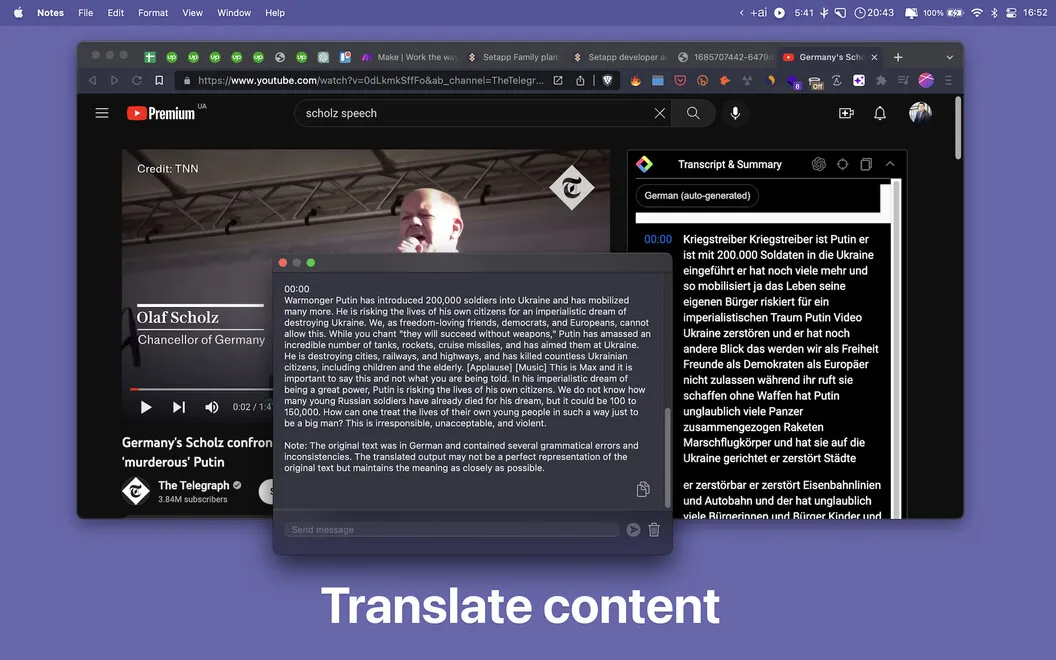Expand hidden menu bar items chevron
Viewport: 1056px width, 660px height.
pyautogui.click(x=741, y=13)
